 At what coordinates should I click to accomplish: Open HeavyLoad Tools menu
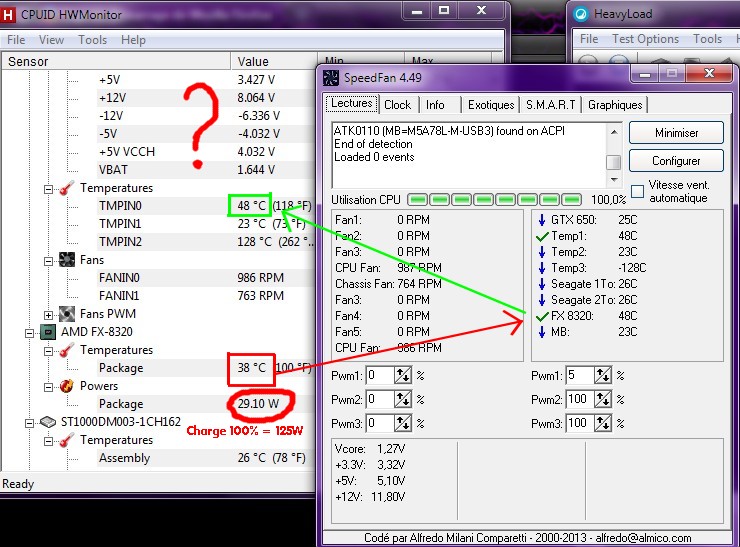707,39
